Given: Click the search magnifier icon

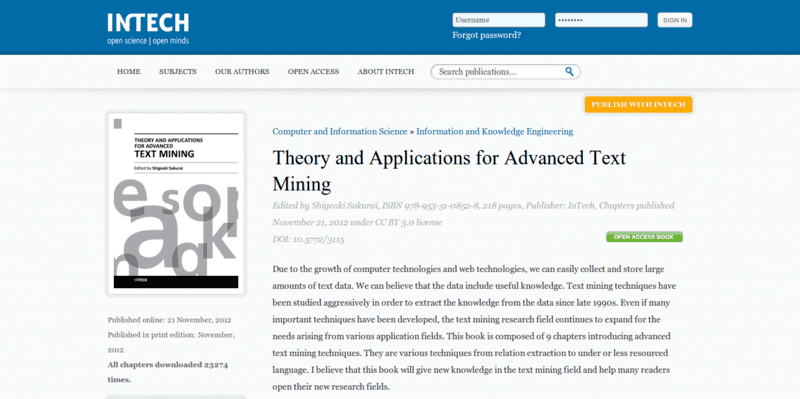Looking at the screenshot, I should point(569,71).
